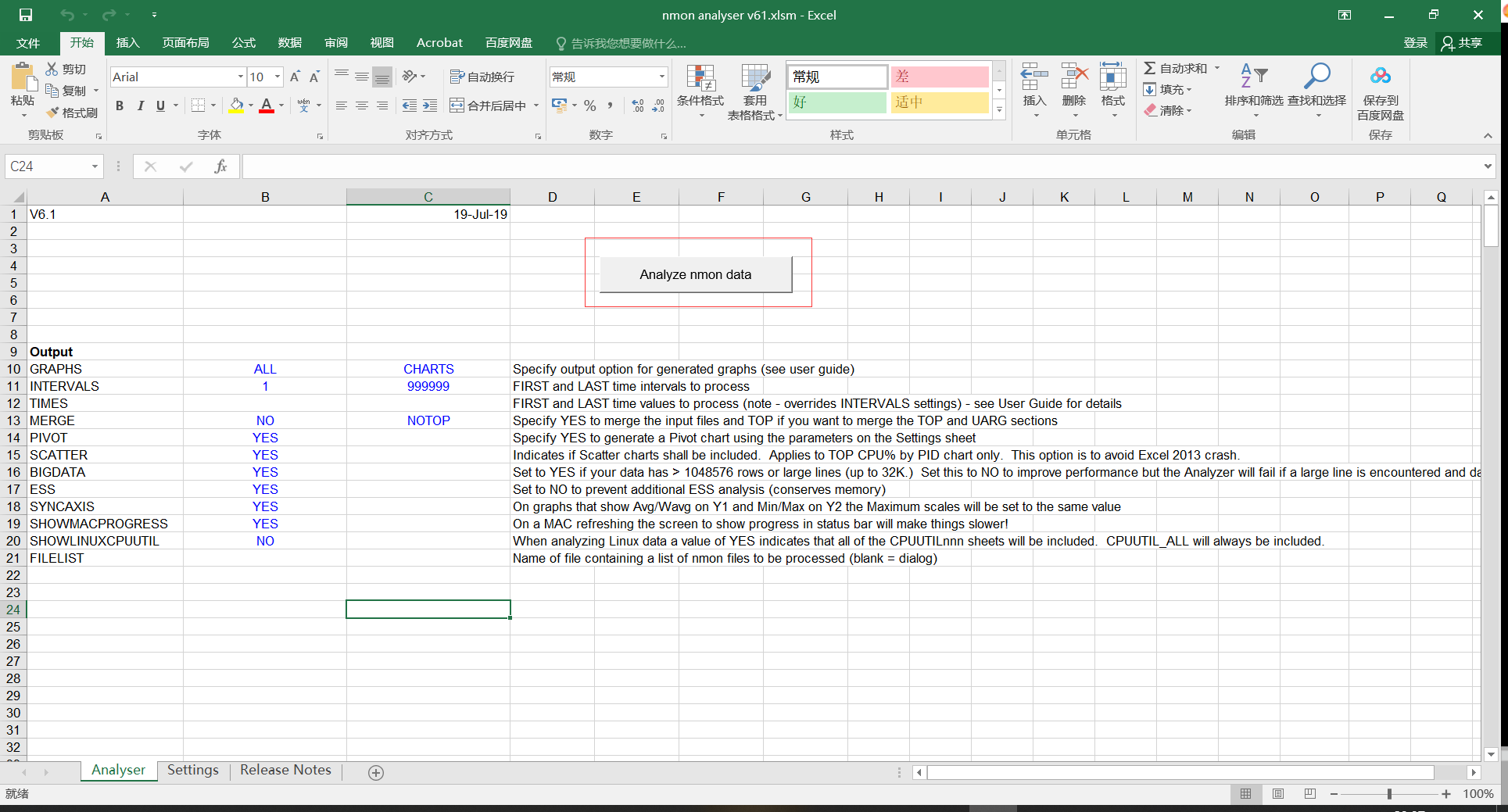Switch to the 插入 (Insert) ribbon tab
Viewport: 1508px width, 812px height.
coord(127,43)
